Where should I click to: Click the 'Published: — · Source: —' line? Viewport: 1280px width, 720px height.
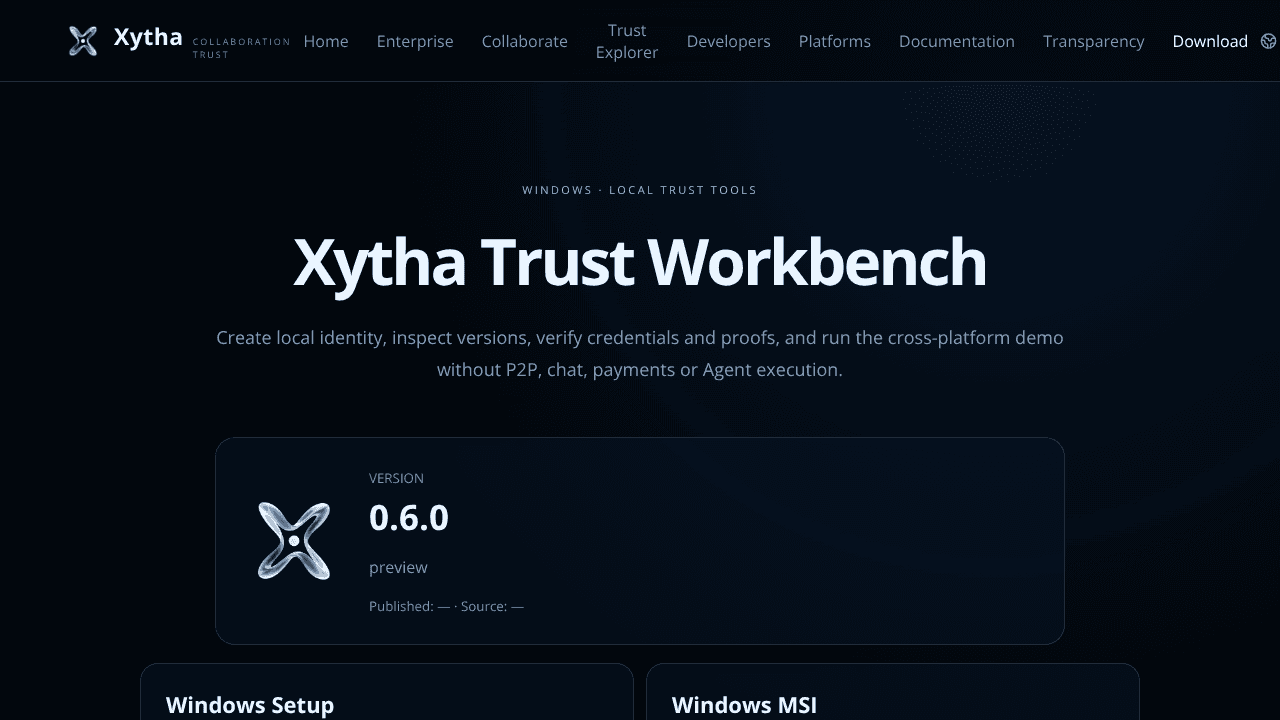446,606
